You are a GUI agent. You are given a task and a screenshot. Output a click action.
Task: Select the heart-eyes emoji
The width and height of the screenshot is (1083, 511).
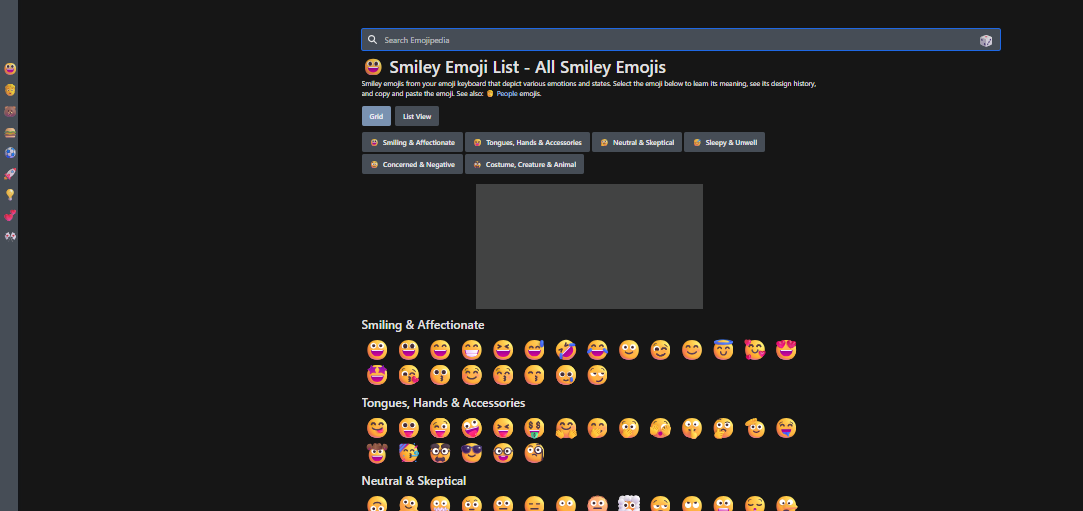coord(786,350)
